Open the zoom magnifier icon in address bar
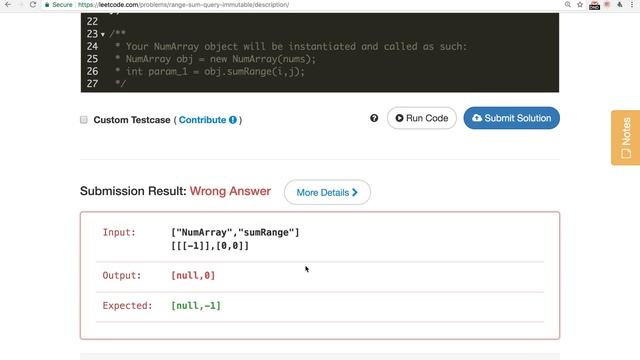640x360 pixels. tap(568, 4)
